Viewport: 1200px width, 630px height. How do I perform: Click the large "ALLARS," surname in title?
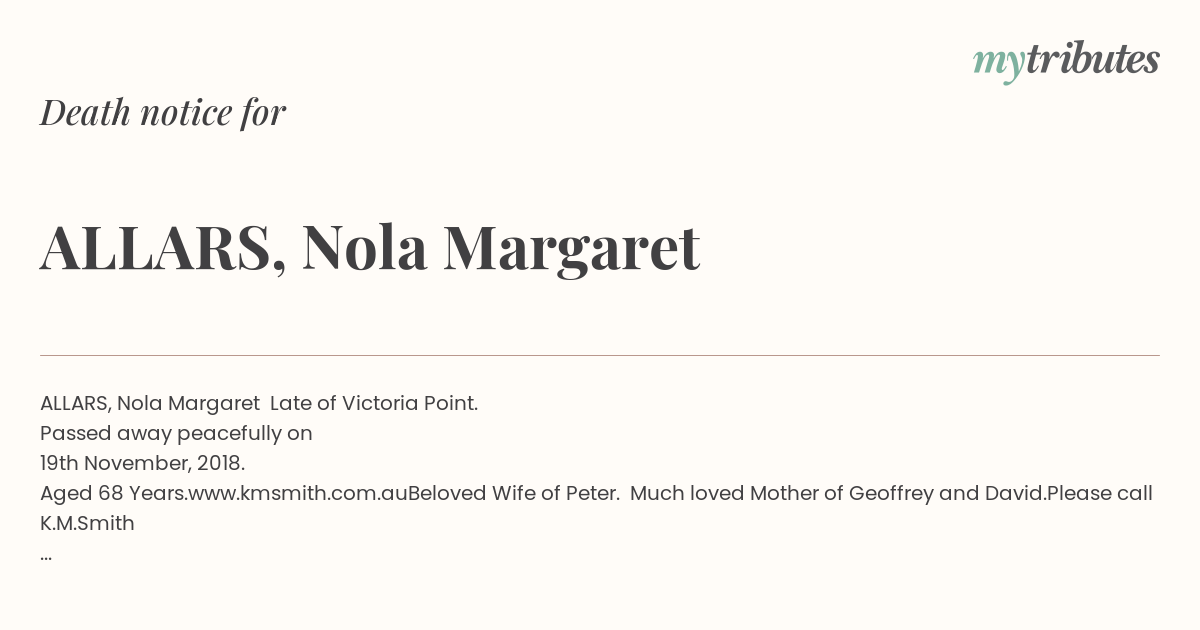(163, 248)
